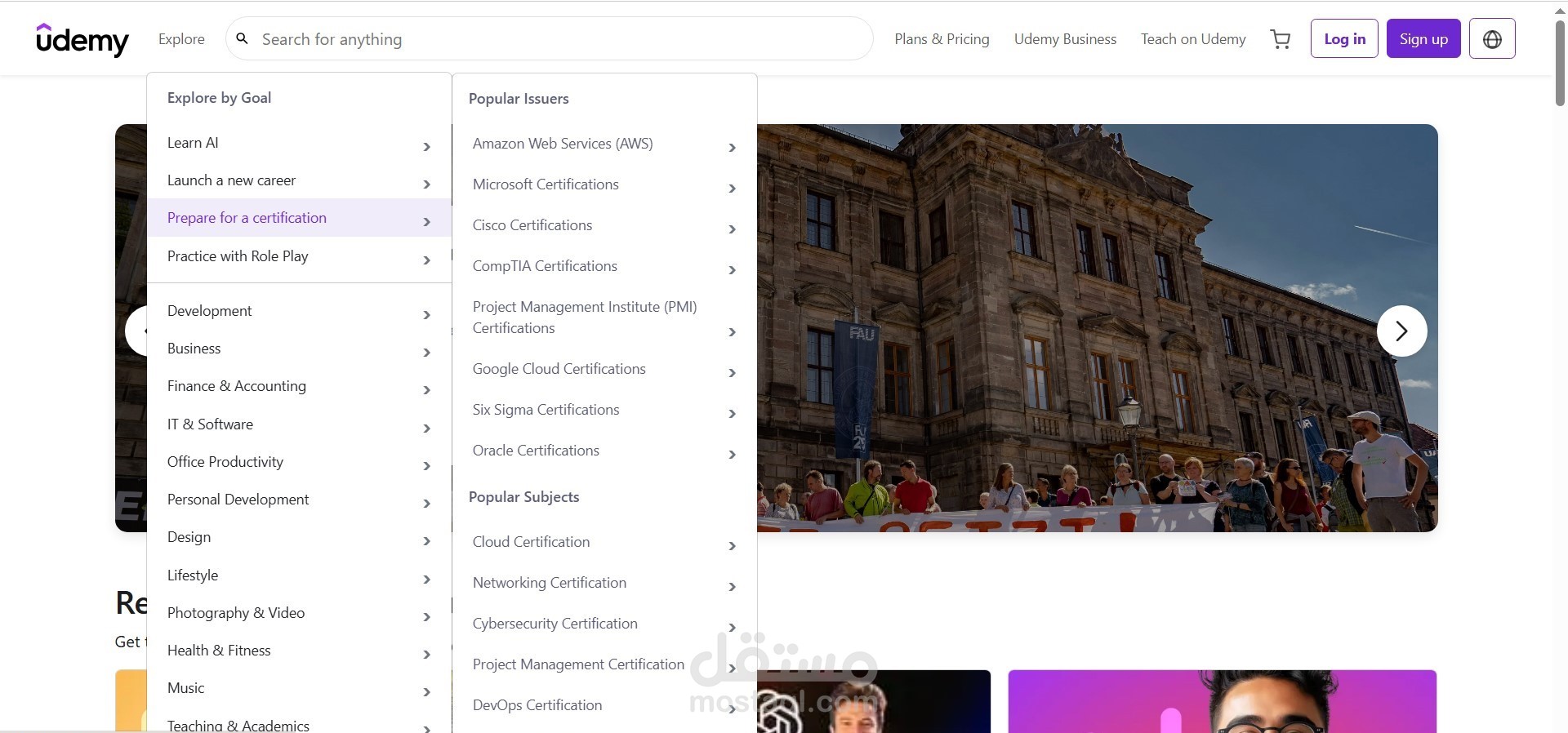
Task: Open Google Cloud Certifications
Action: 604,369
